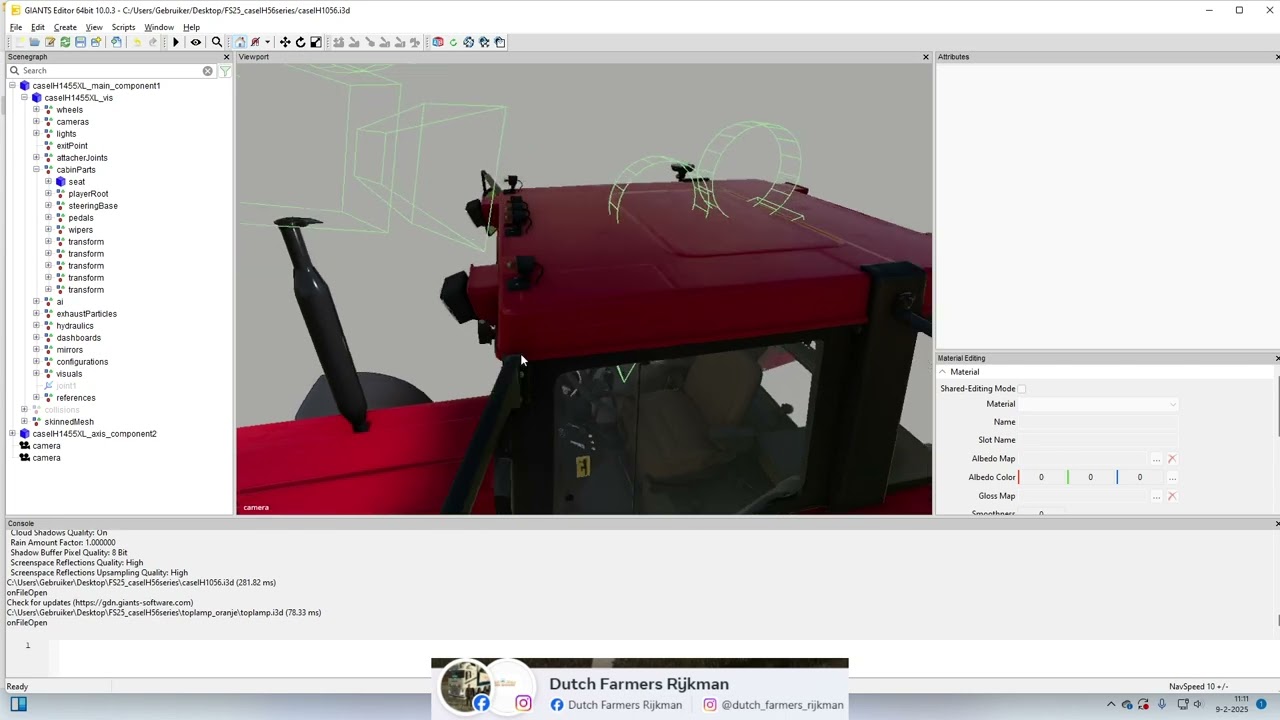Image resolution: width=1280 pixels, height=720 pixels.
Task: Open the Material dropdown
Action: coord(1098,404)
